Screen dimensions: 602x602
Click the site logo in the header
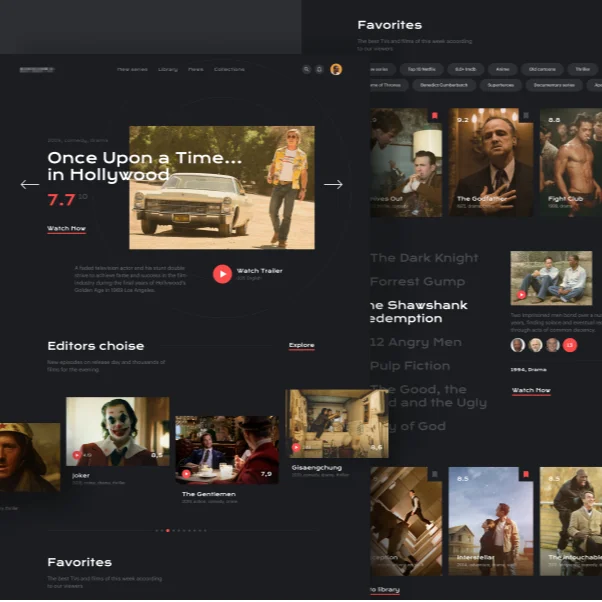37,69
